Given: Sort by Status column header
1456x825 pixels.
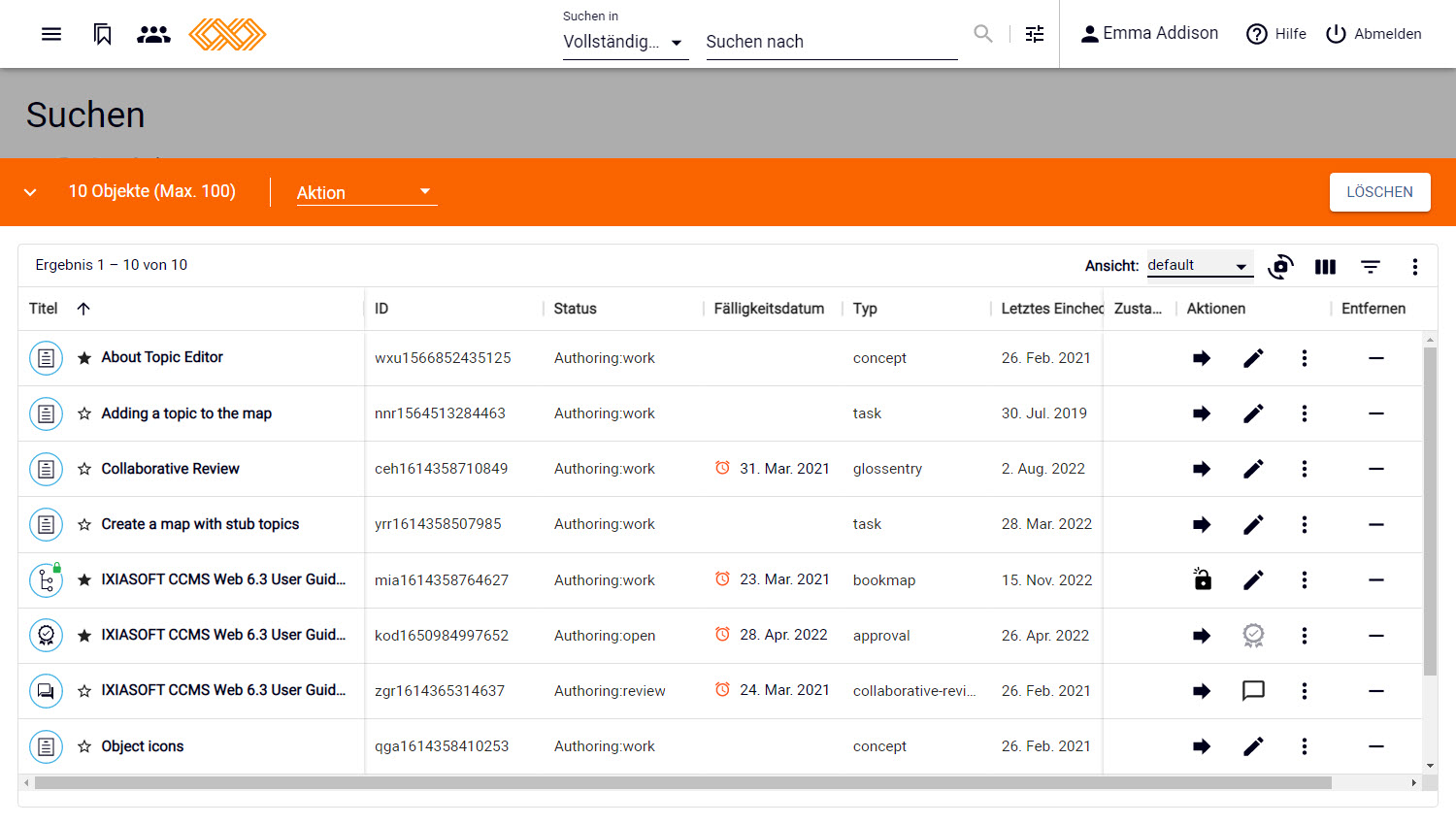Looking at the screenshot, I should (575, 309).
